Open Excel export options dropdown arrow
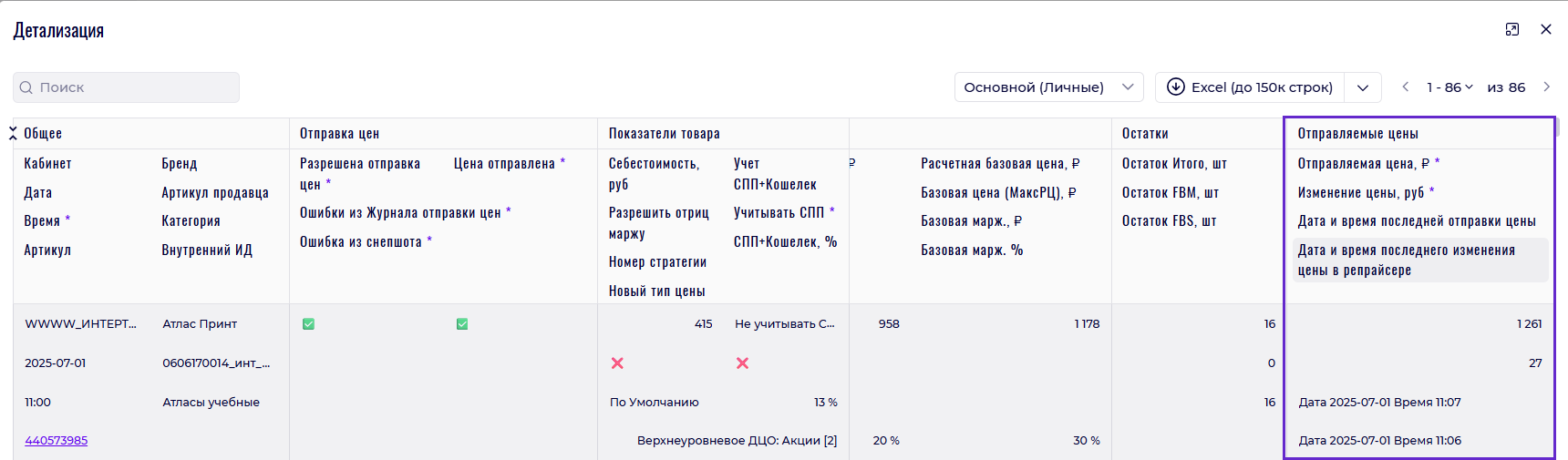This screenshot has width=1568, height=460. 1363,87
